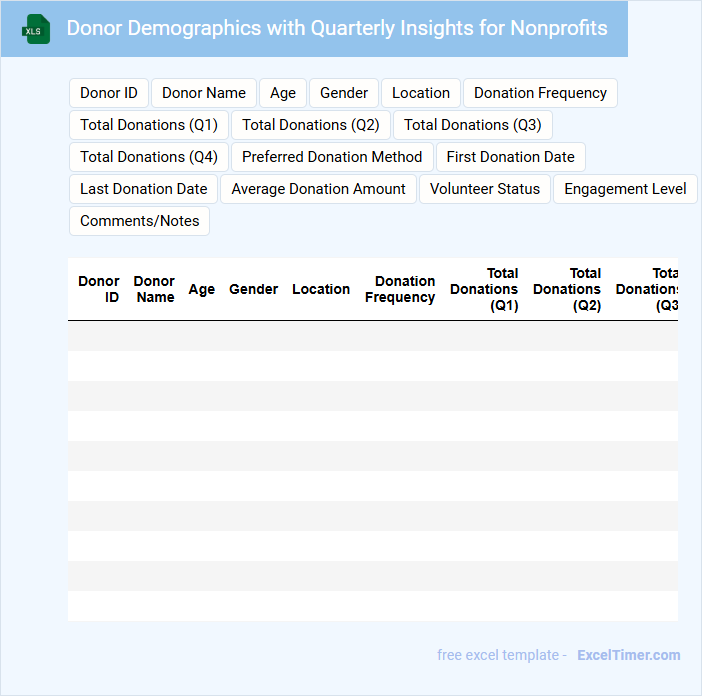Screen dimensions: 702x696
Task: Select the Volunteer Status tag
Action: point(485,189)
